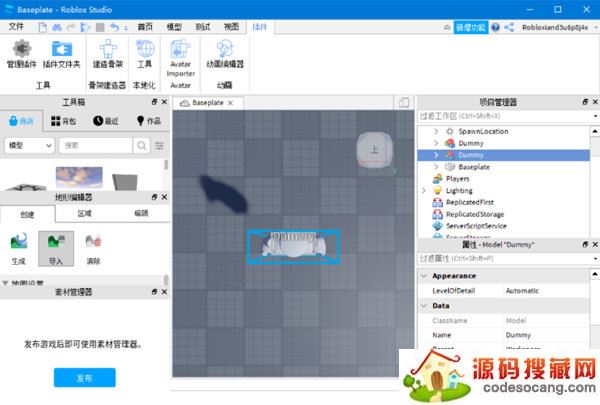Expand the first Dummy tree node
600x405 pixels.
coord(436,143)
